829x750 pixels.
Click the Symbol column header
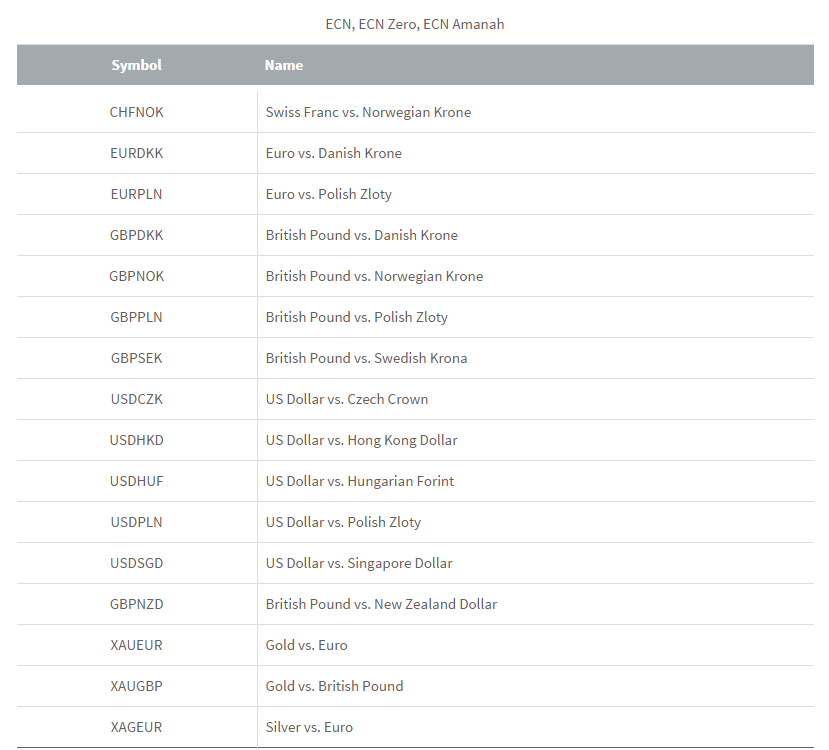(x=136, y=65)
